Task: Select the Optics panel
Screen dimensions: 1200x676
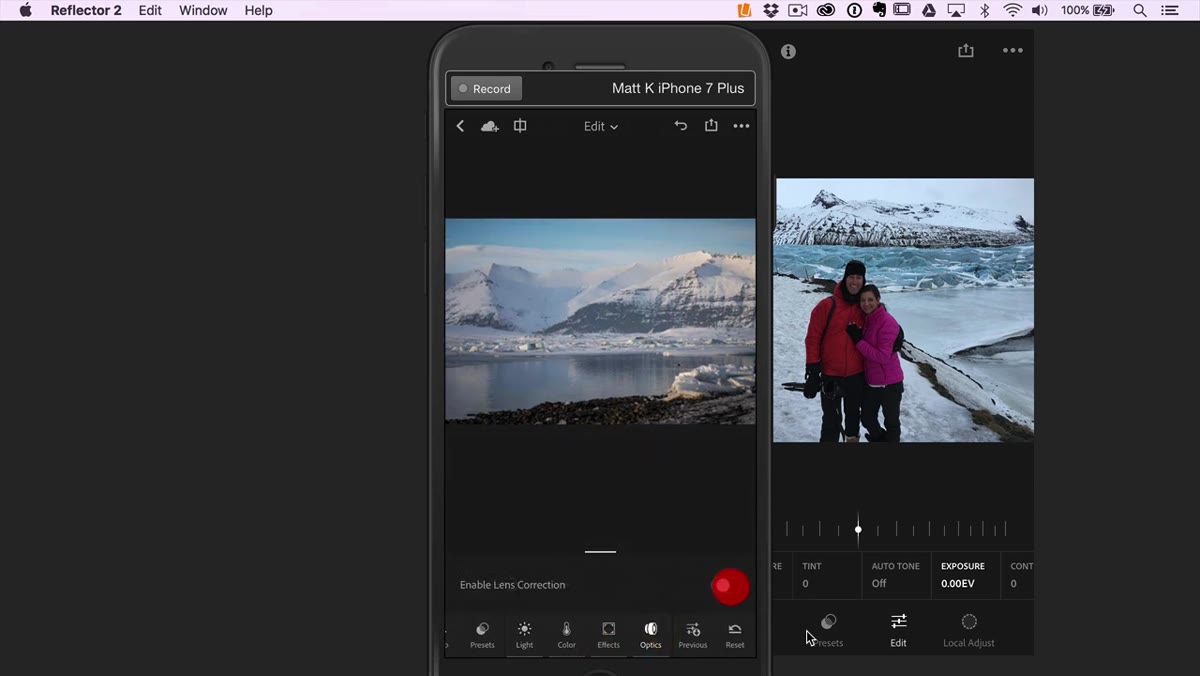Action: [x=650, y=635]
